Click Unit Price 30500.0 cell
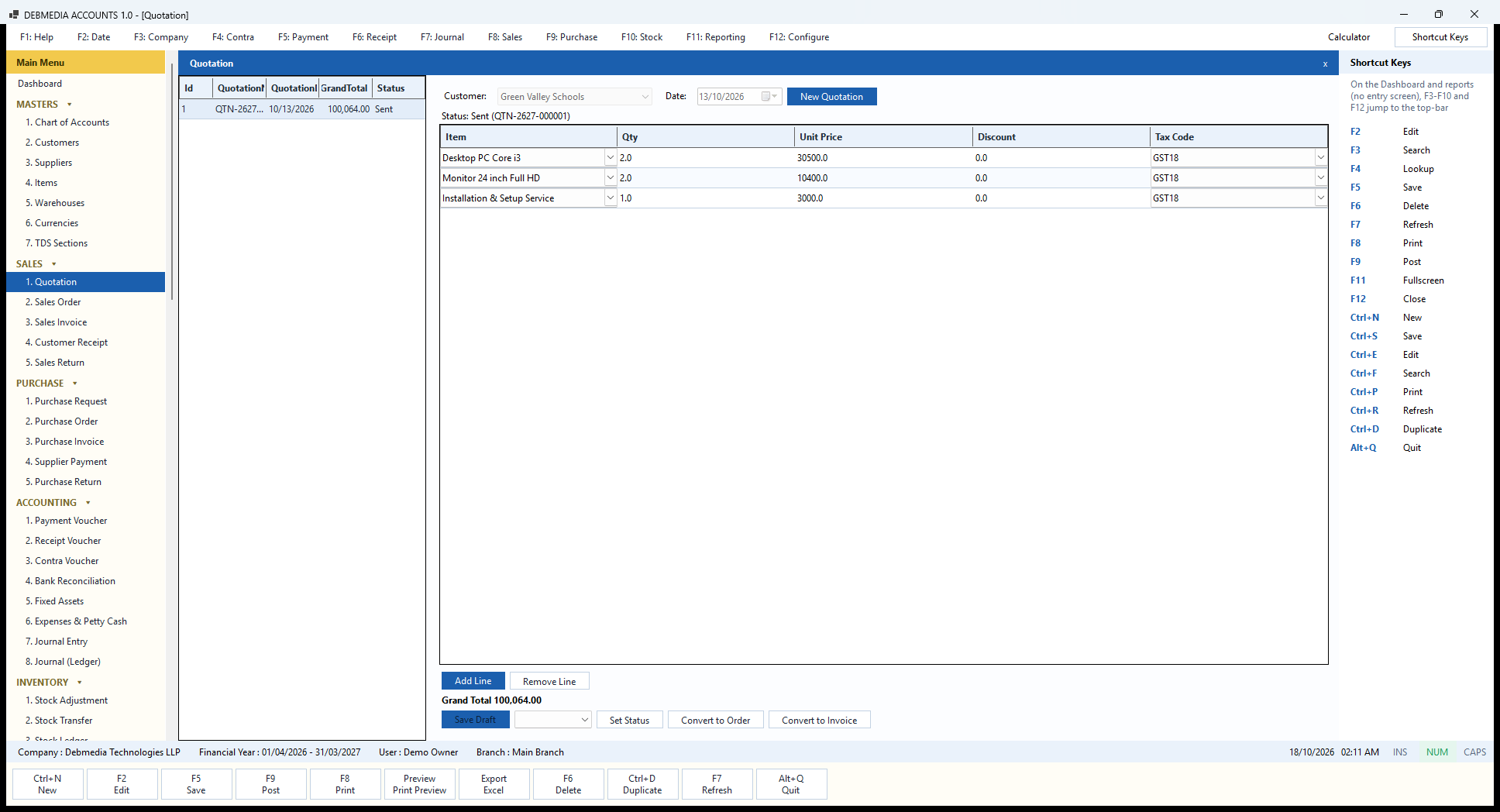 click(x=883, y=158)
